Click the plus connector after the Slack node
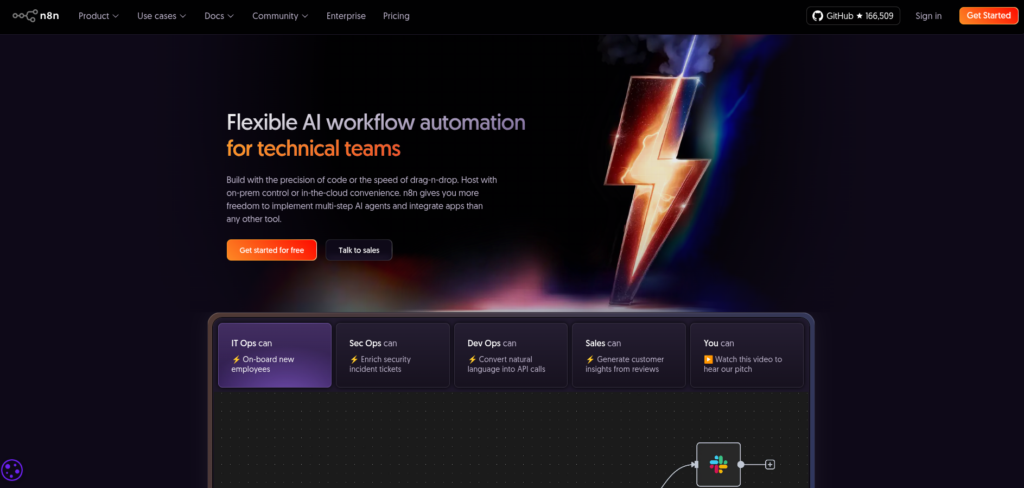Screen dimensions: 1024x488 (770, 464)
